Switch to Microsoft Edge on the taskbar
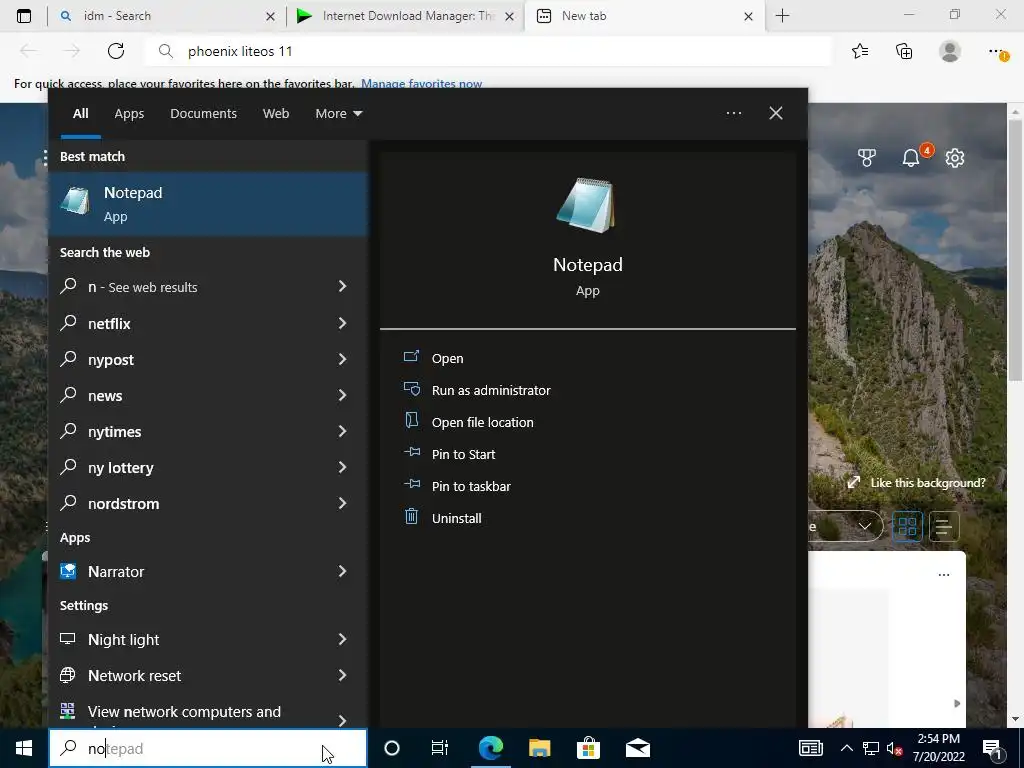The width and height of the screenshot is (1024, 768). click(490, 748)
